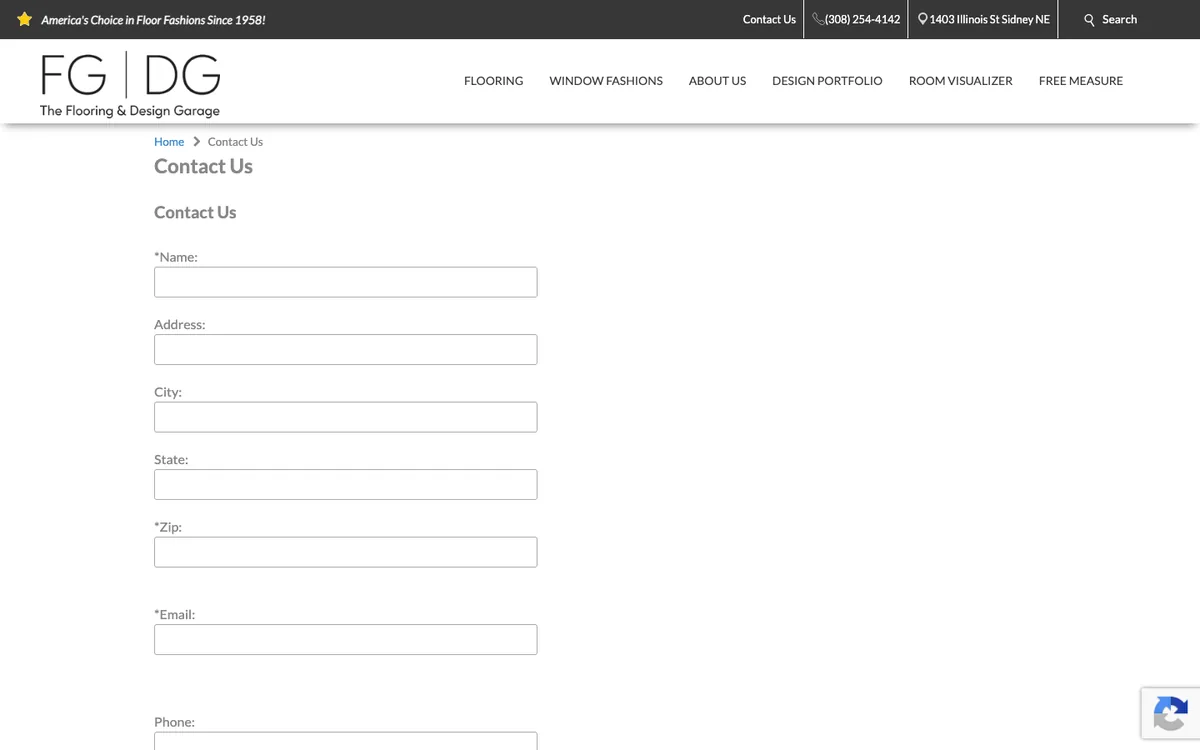Click the *Email: field label

coord(174,614)
